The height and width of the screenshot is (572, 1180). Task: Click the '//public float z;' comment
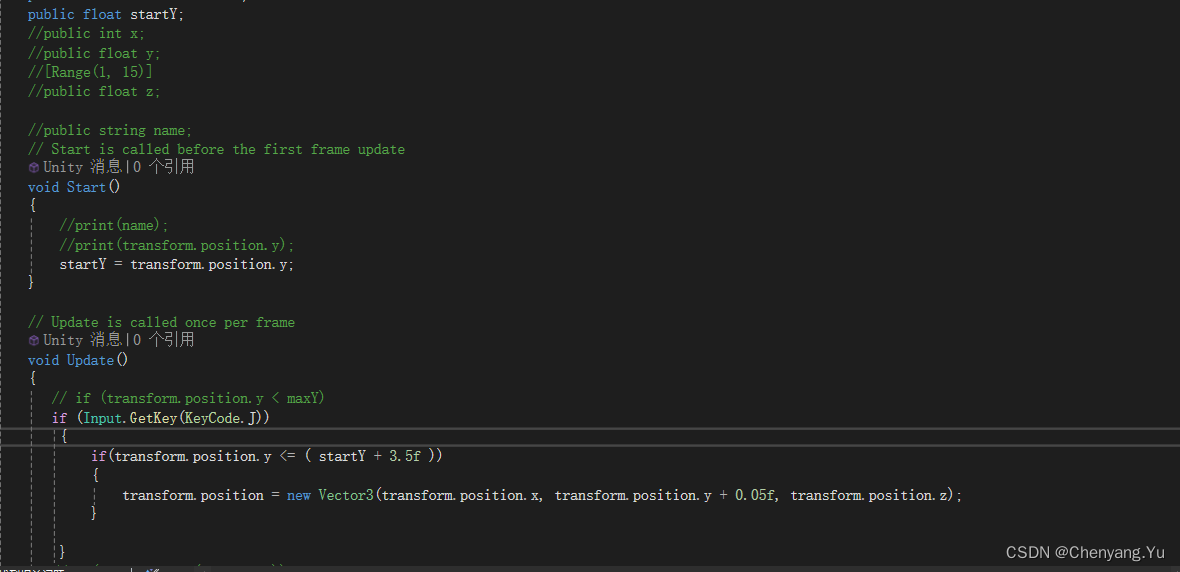(x=94, y=92)
